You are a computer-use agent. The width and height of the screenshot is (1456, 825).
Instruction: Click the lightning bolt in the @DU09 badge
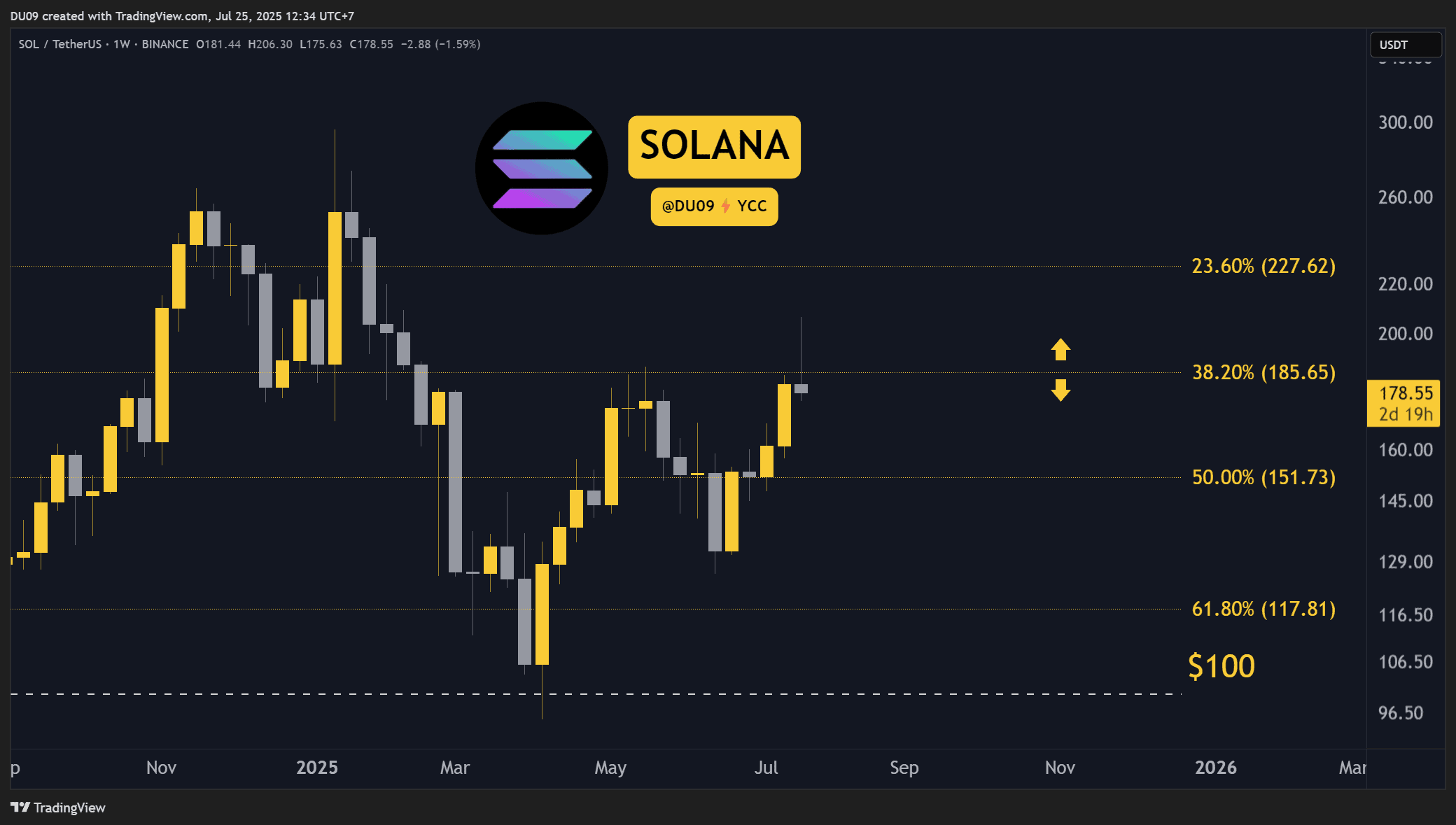coord(725,206)
